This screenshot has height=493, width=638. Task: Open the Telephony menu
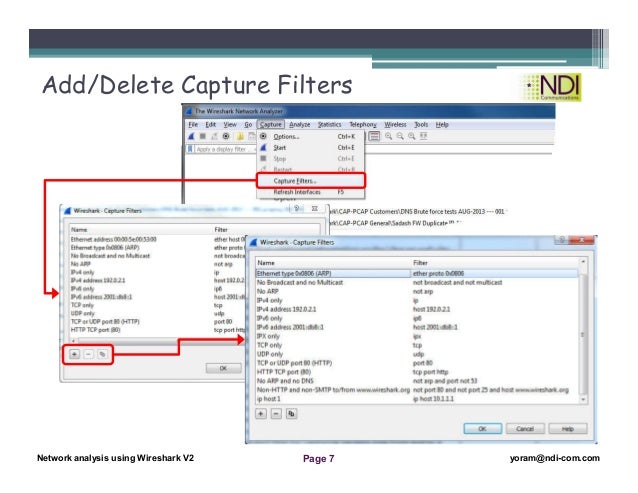363,124
